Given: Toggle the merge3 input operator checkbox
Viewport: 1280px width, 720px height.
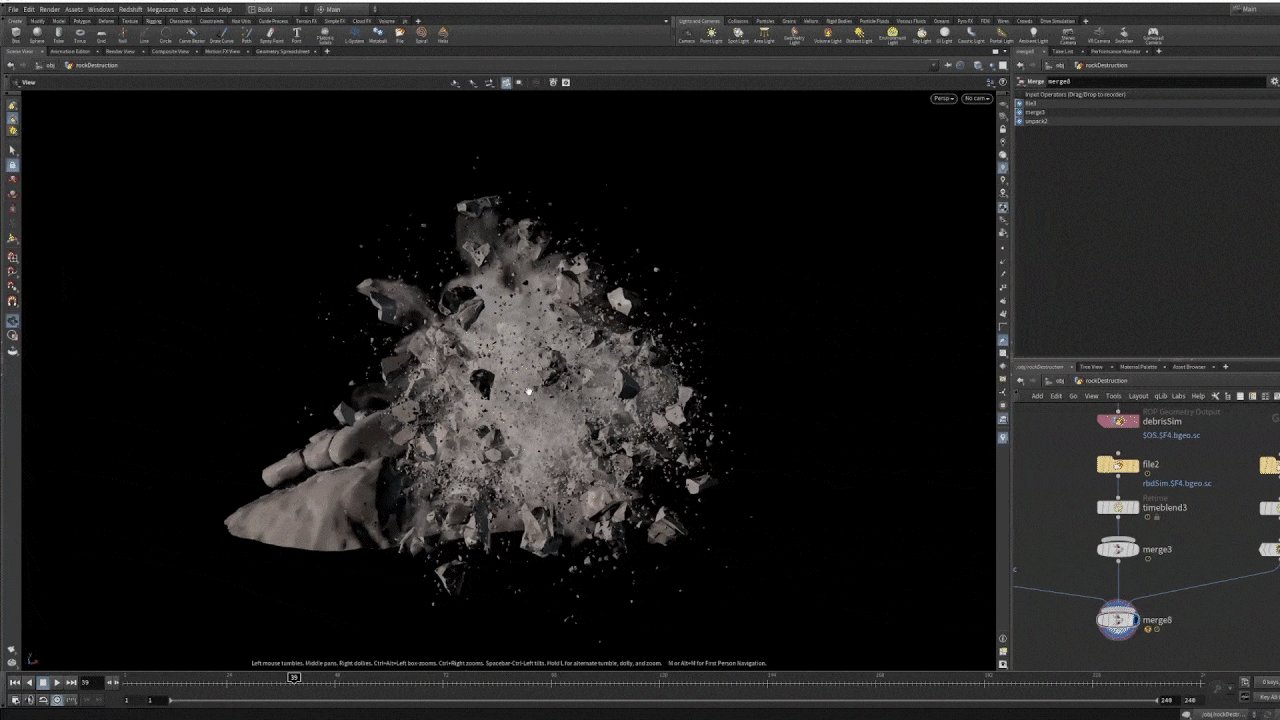Looking at the screenshot, I should 1020,112.
